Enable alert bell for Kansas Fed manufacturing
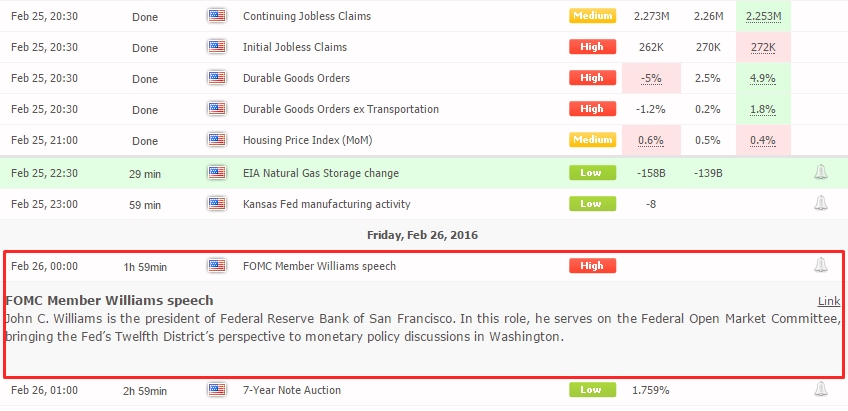This screenshot has width=848, height=411. 820,203
